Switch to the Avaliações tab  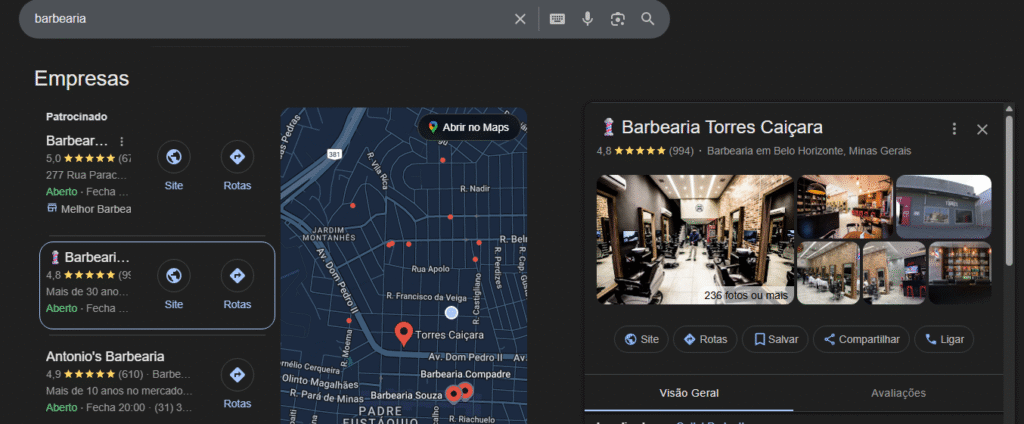click(x=898, y=393)
